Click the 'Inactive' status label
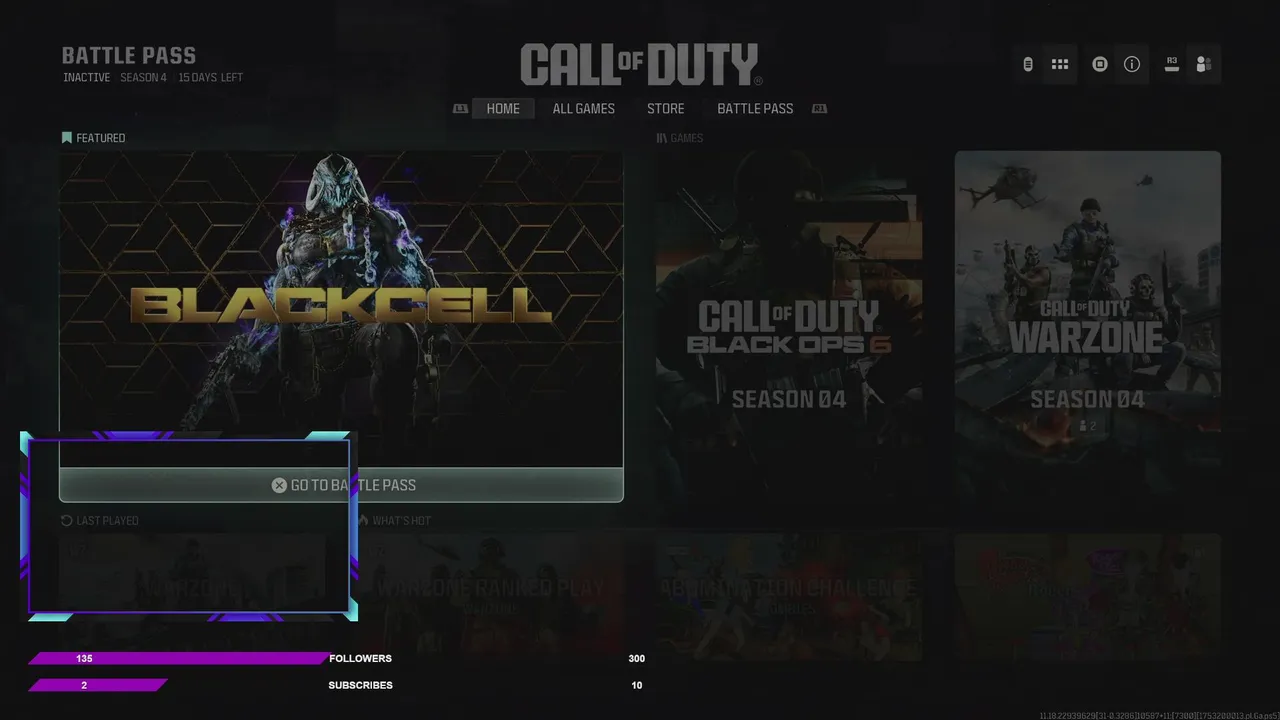The width and height of the screenshot is (1280, 720). click(87, 77)
